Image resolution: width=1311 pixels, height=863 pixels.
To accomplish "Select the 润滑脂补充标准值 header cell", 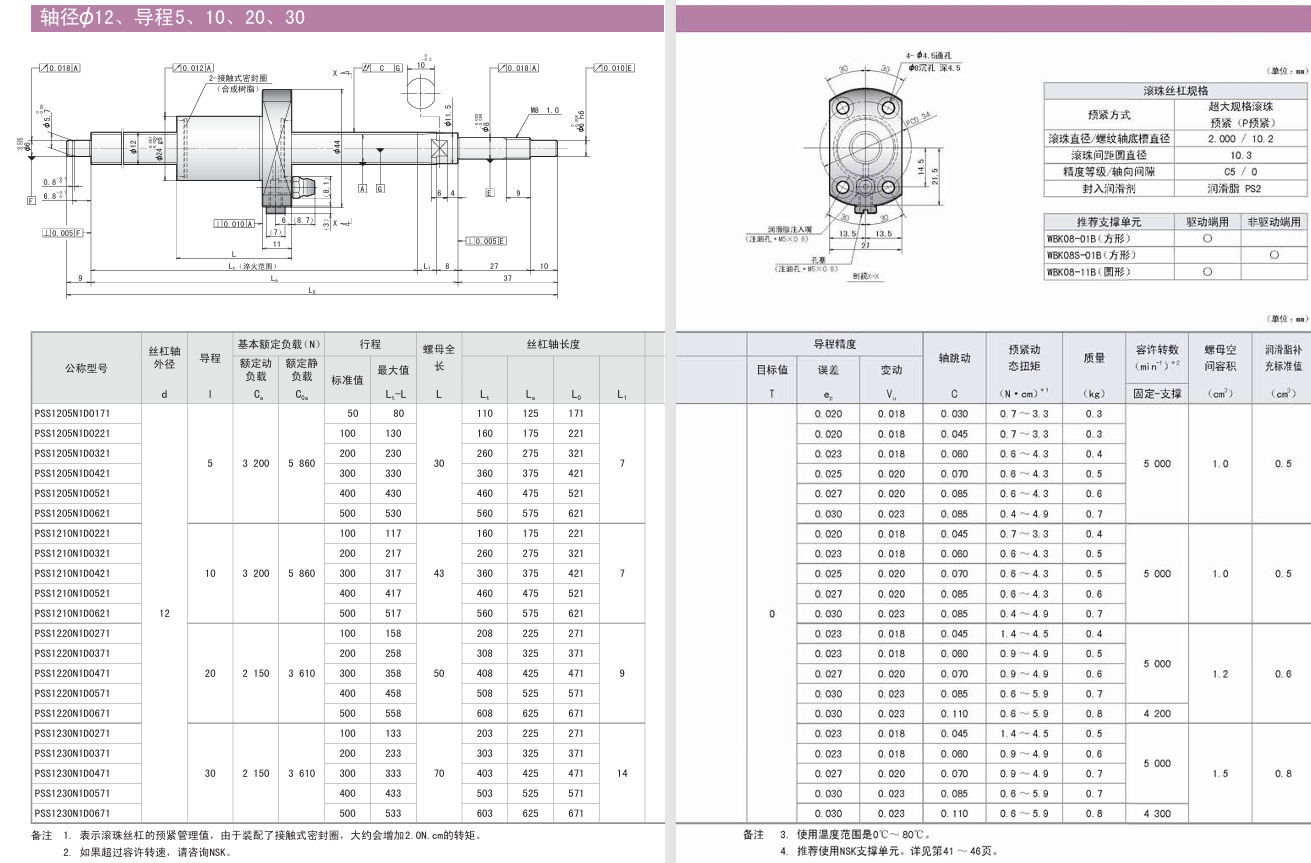I will [1283, 357].
